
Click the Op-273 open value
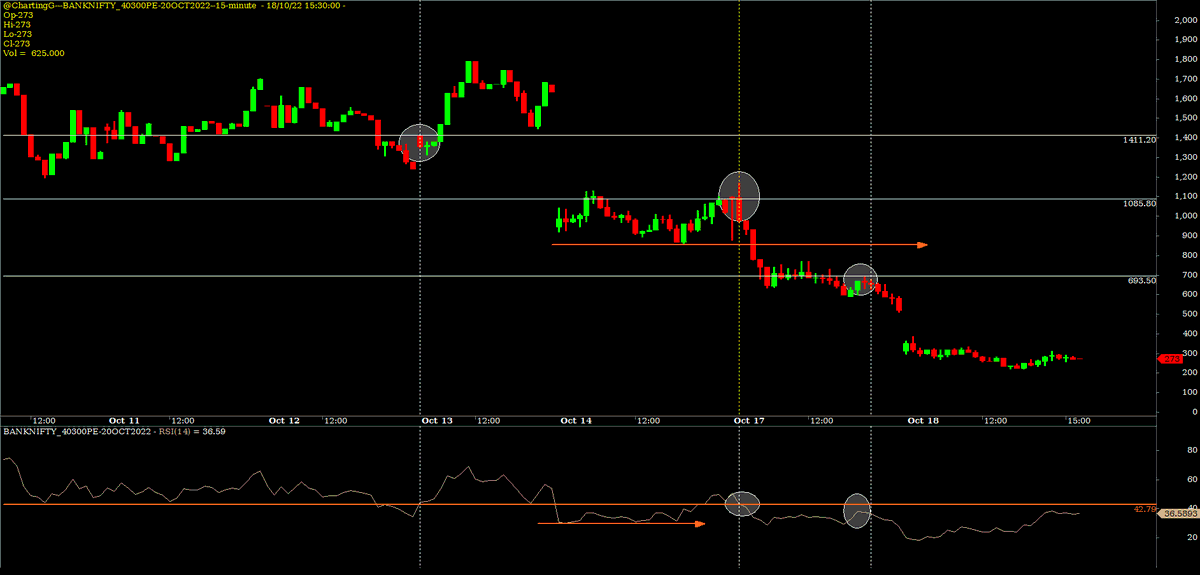click(x=18, y=16)
